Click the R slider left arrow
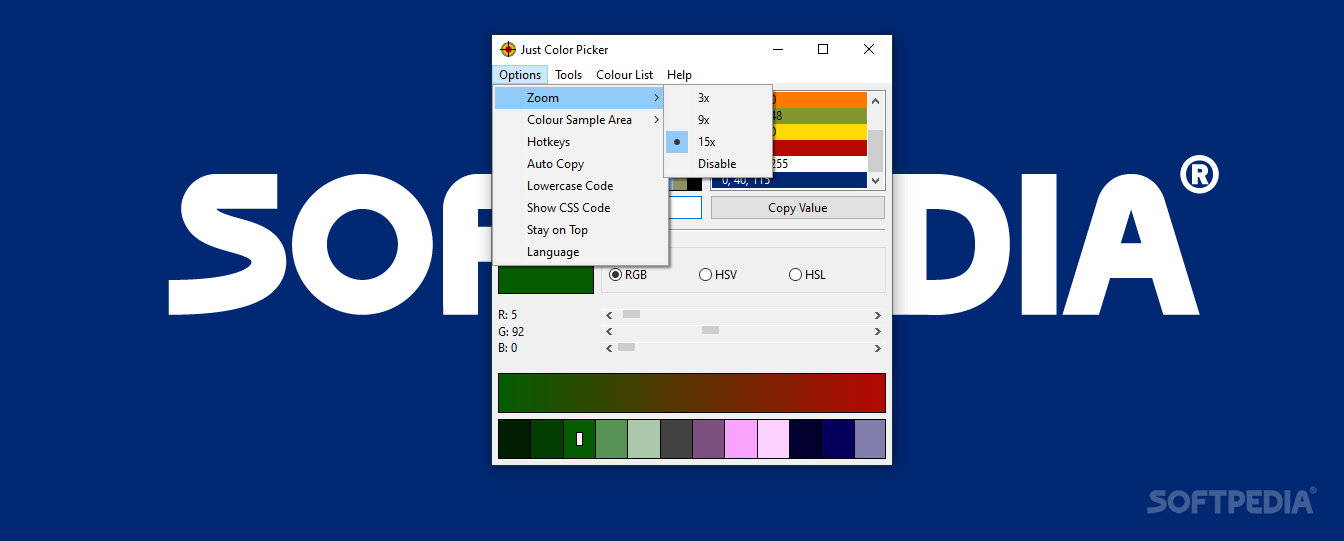This screenshot has width=1344, height=541. tap(609, 315)
